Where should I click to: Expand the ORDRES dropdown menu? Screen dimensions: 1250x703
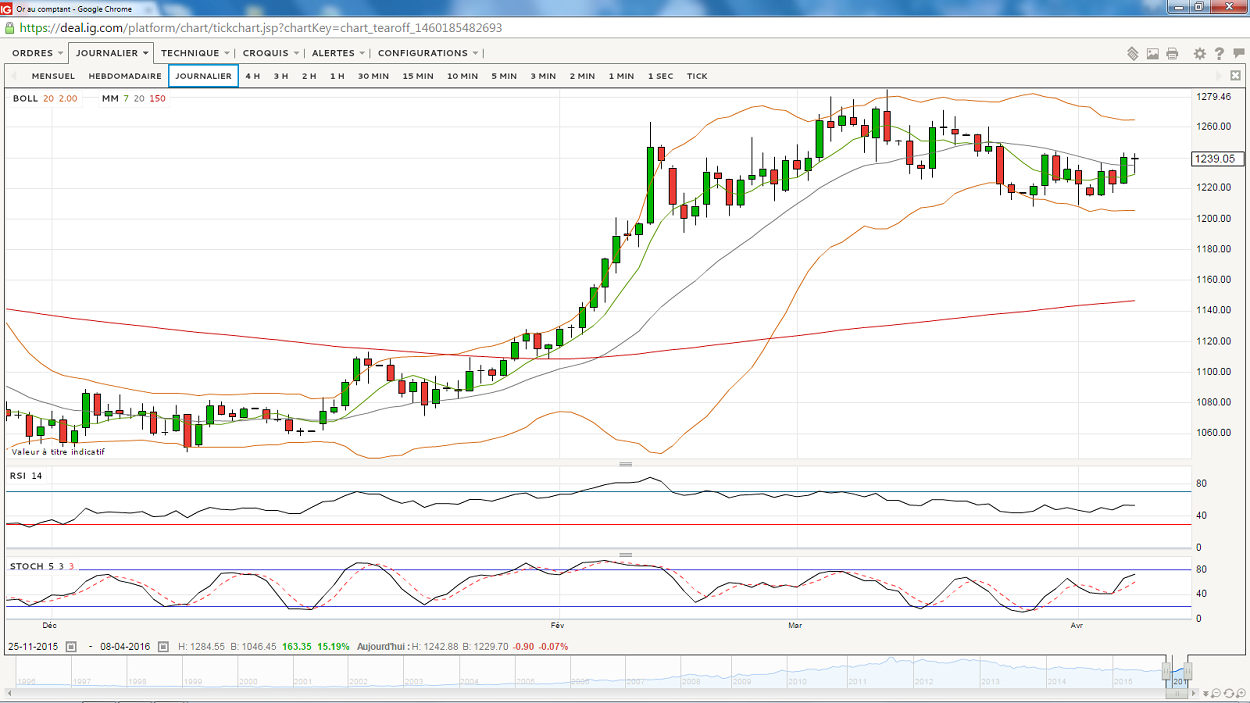(x=38, y=53)
